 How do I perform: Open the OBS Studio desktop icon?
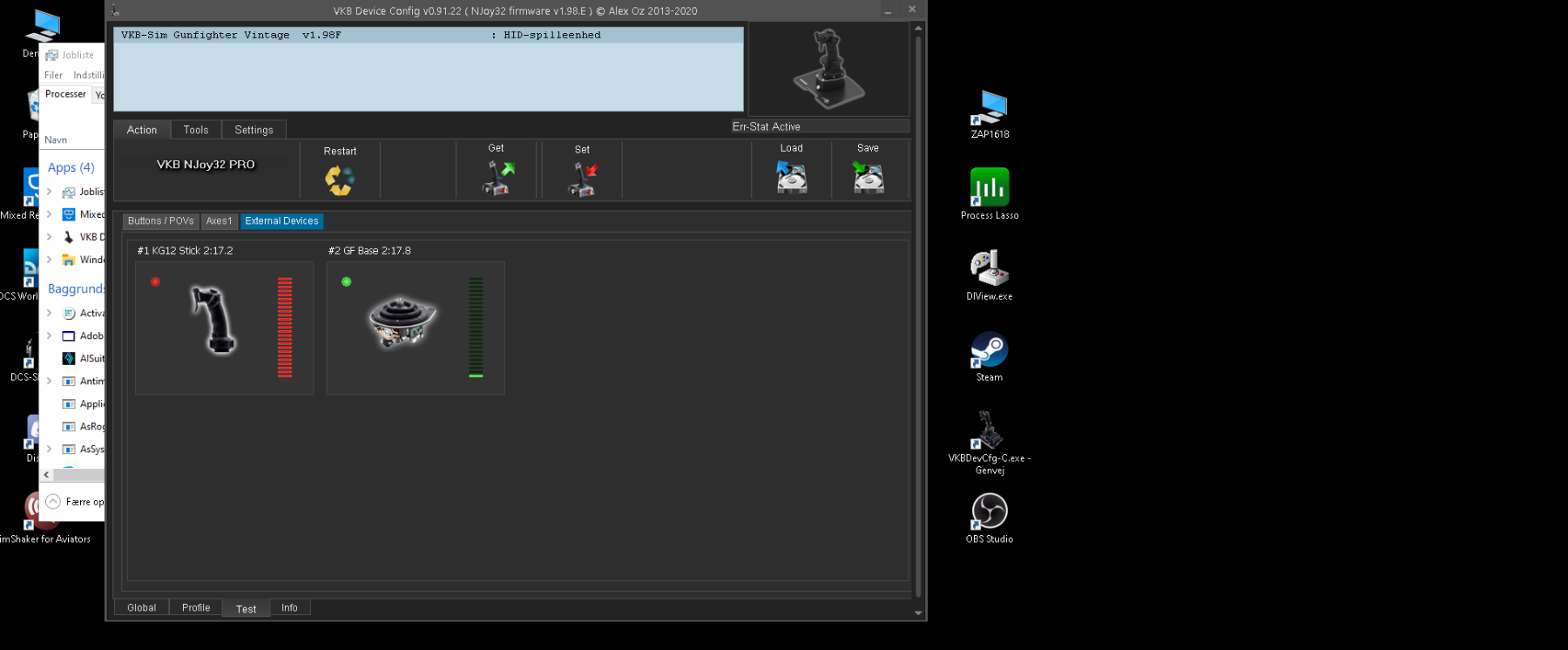pyautogui.click(x=989, y=512)
